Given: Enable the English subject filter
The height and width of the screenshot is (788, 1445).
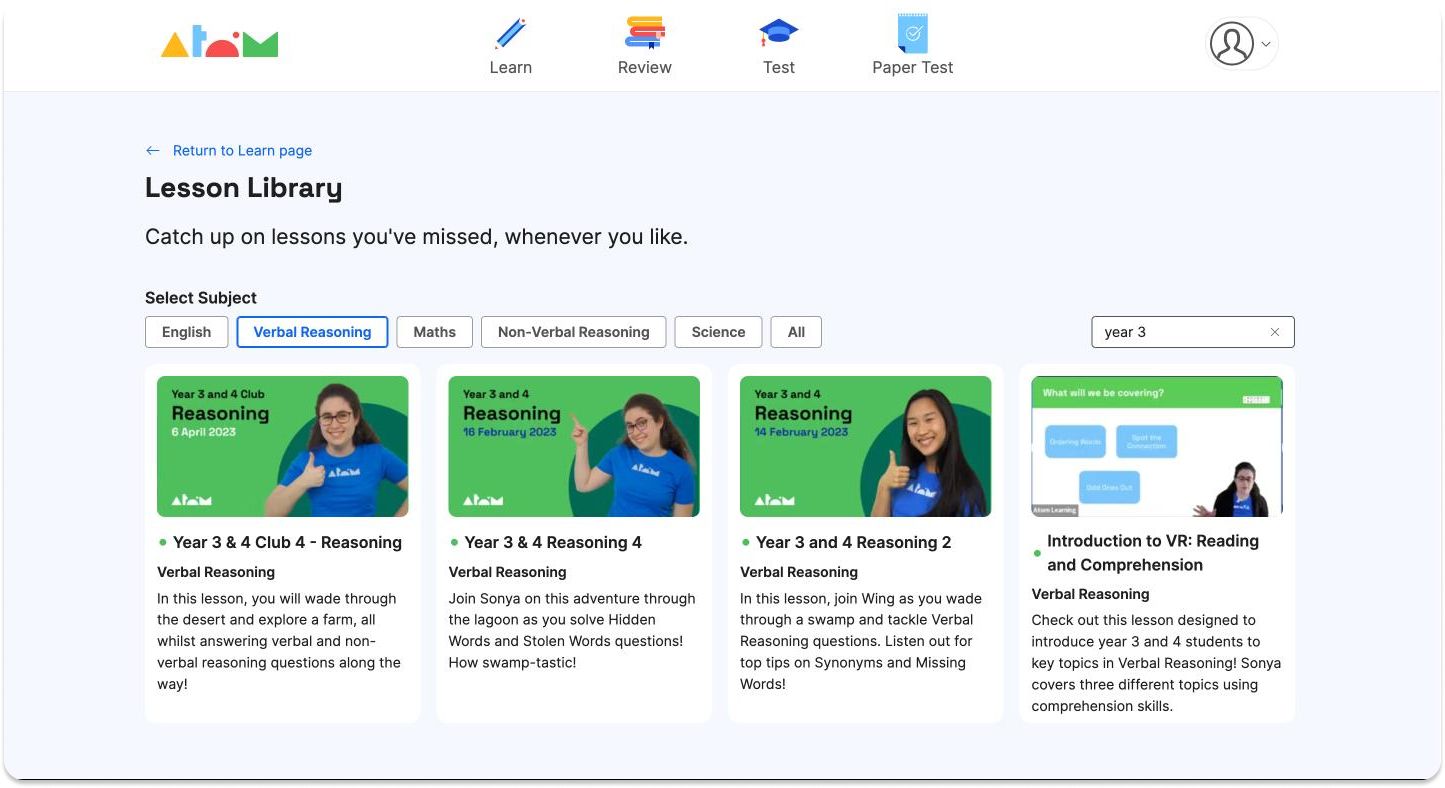Looking at the screenshot, I should [186, 331].
